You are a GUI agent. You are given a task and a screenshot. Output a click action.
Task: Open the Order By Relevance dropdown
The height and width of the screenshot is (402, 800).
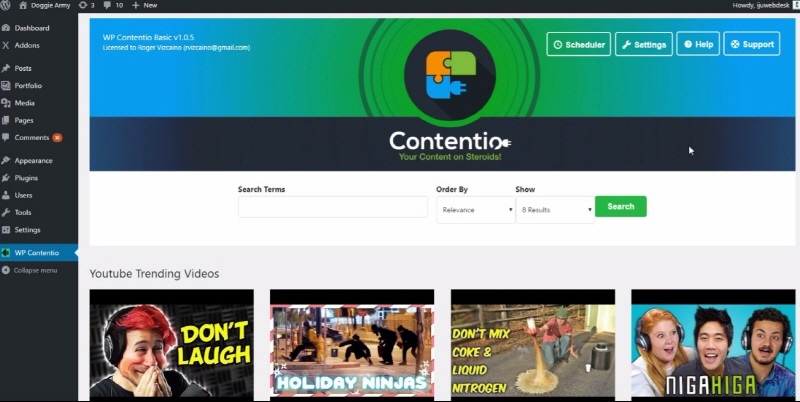pos(476,210)
